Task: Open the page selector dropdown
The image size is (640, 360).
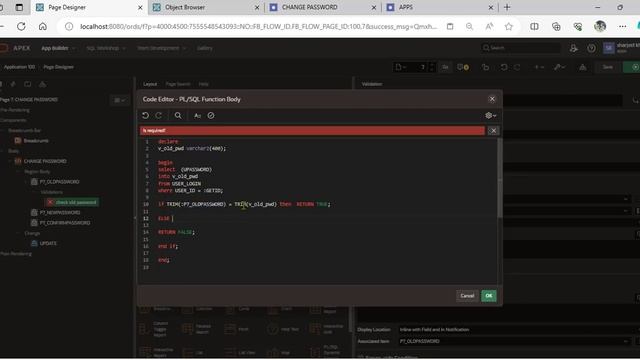Action: (401, 67)
